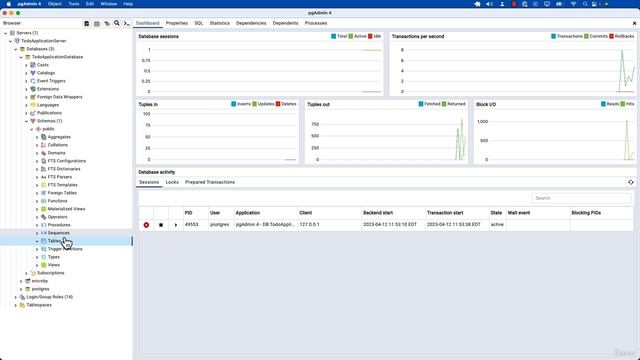Switch to Prepared Transactions tab
This screenshot has width=640, height=360.
[x=210, y=182]
